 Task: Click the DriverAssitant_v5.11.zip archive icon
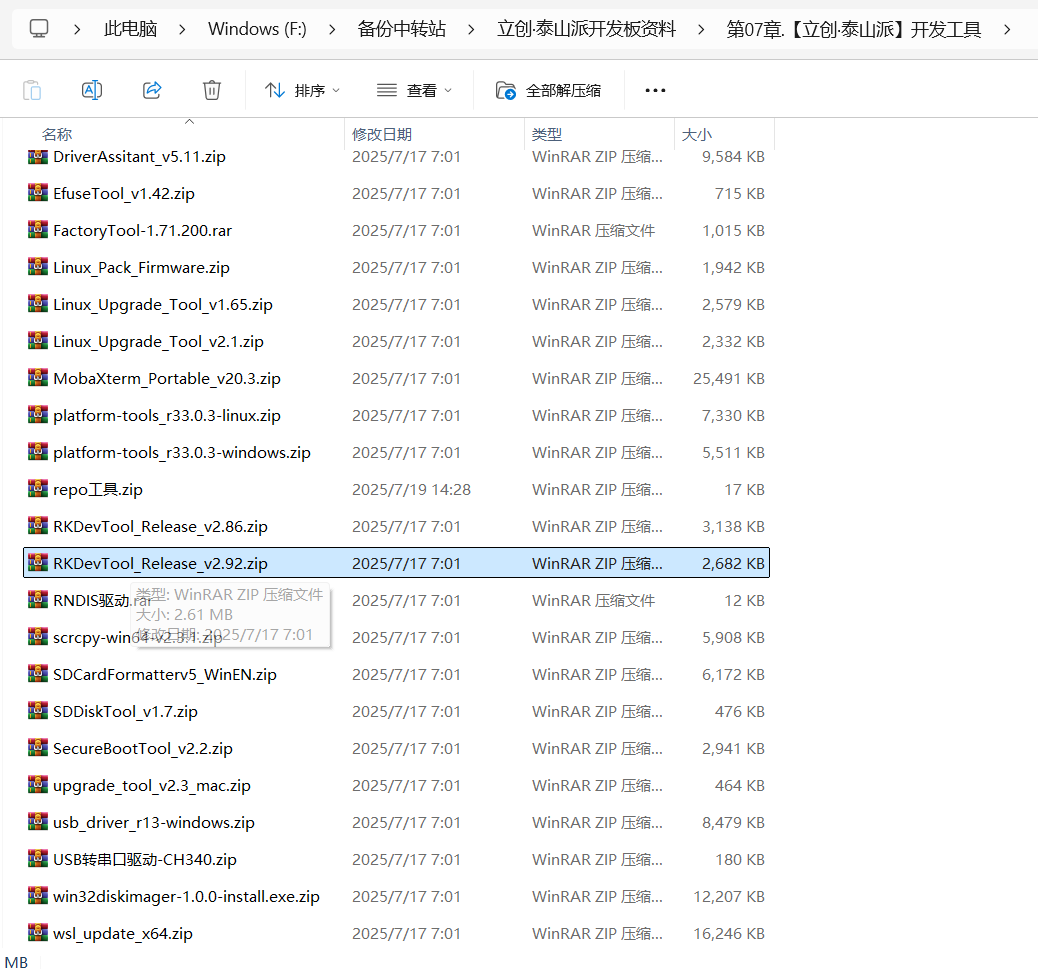click(38, 156)
